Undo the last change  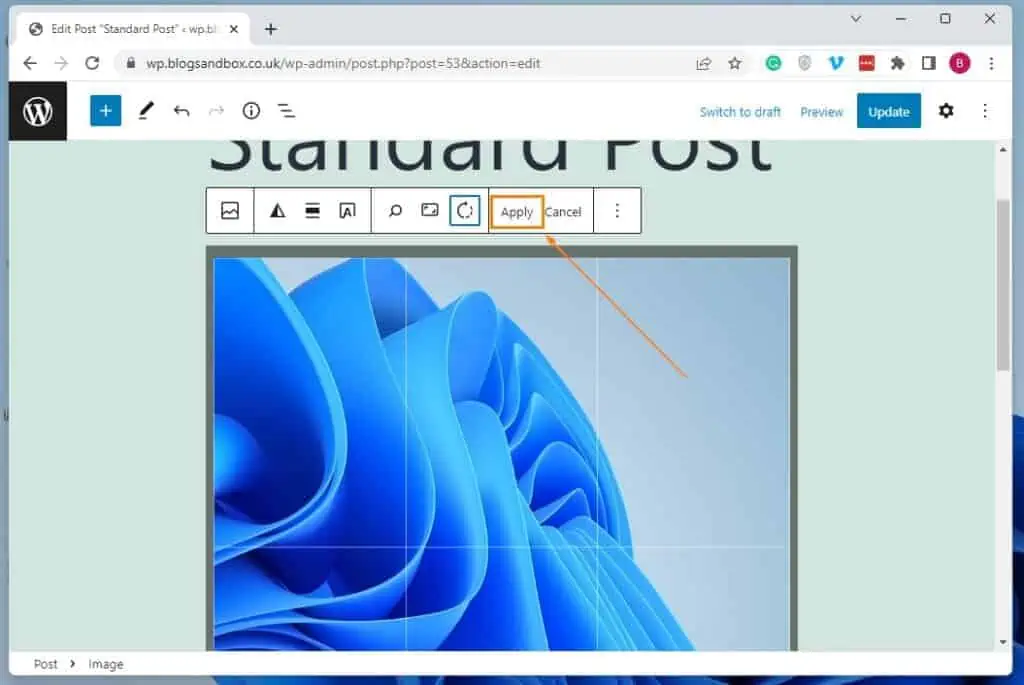pyautogui.click(x=182, y=111)
